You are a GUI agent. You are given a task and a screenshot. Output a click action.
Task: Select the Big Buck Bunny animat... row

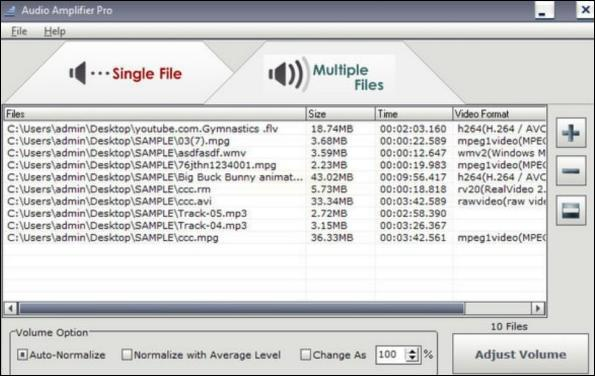(275, 177)
